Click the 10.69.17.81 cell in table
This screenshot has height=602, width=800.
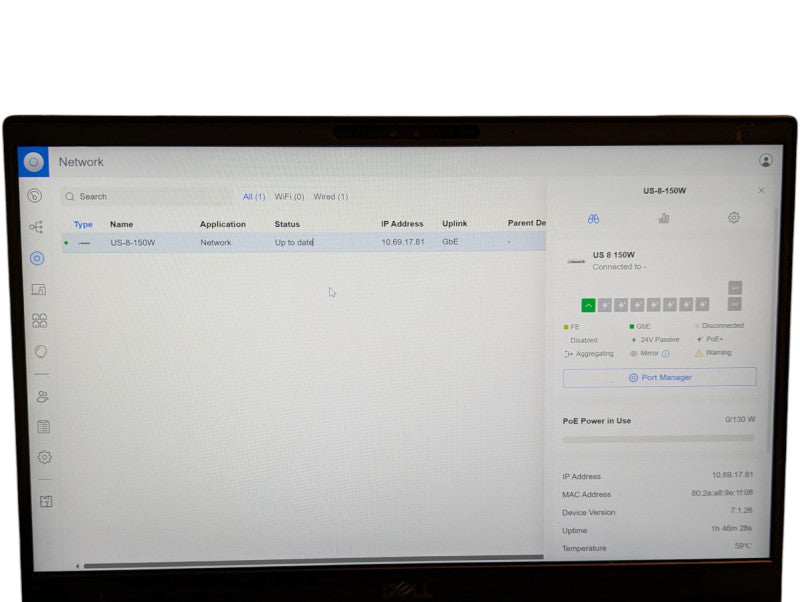click(403, 242)
